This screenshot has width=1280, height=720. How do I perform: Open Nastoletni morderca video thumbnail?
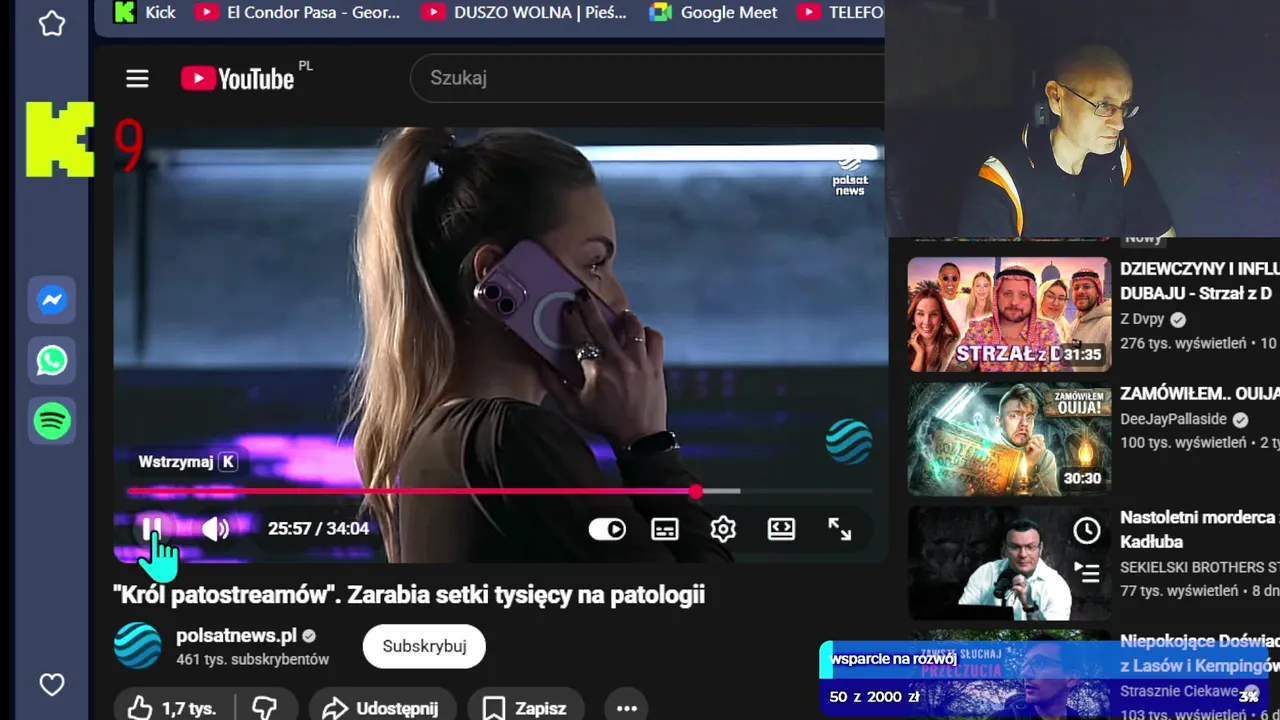pyautogui.click(x=1009, y=563)
